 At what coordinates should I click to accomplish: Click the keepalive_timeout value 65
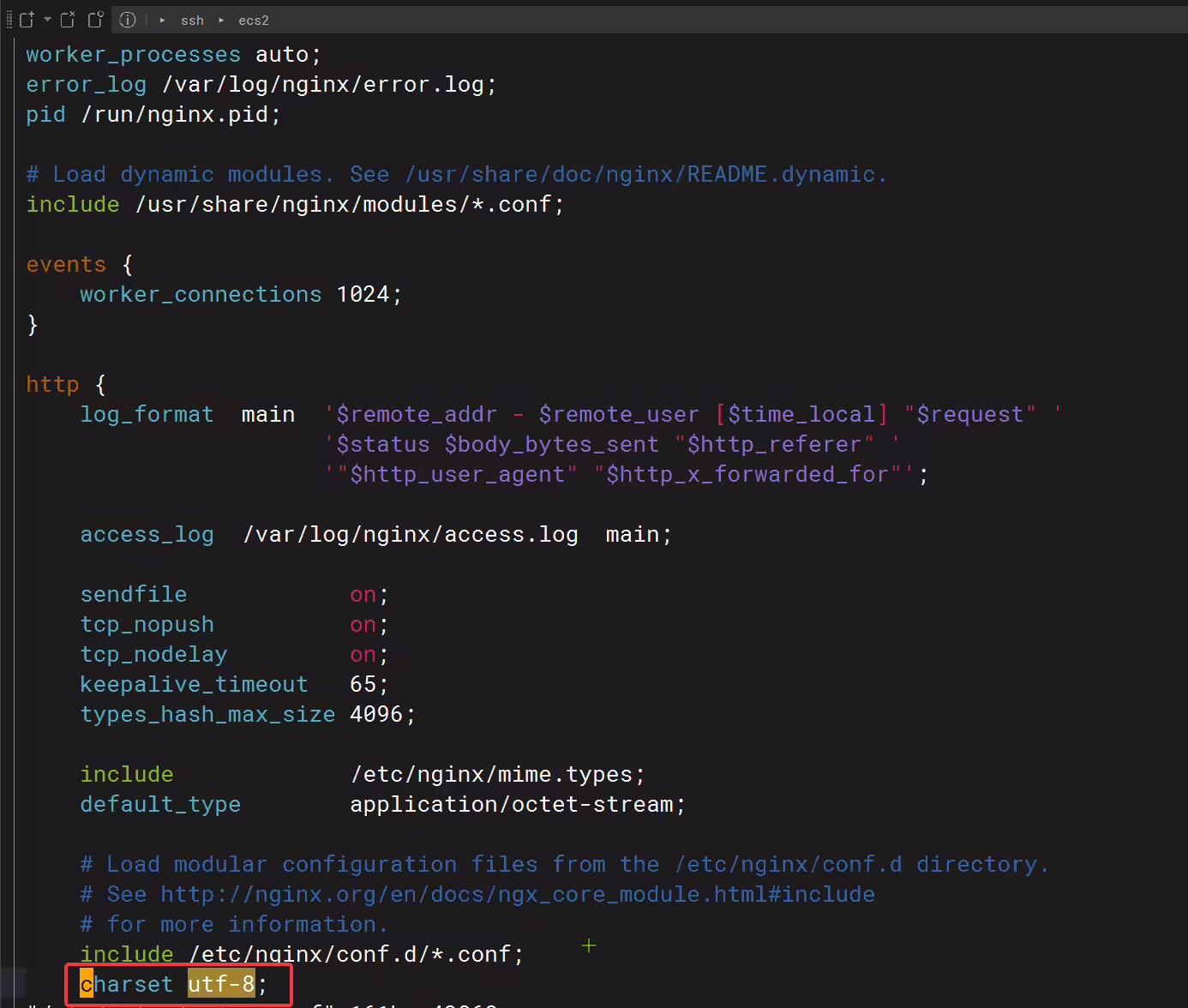(363, 684)
